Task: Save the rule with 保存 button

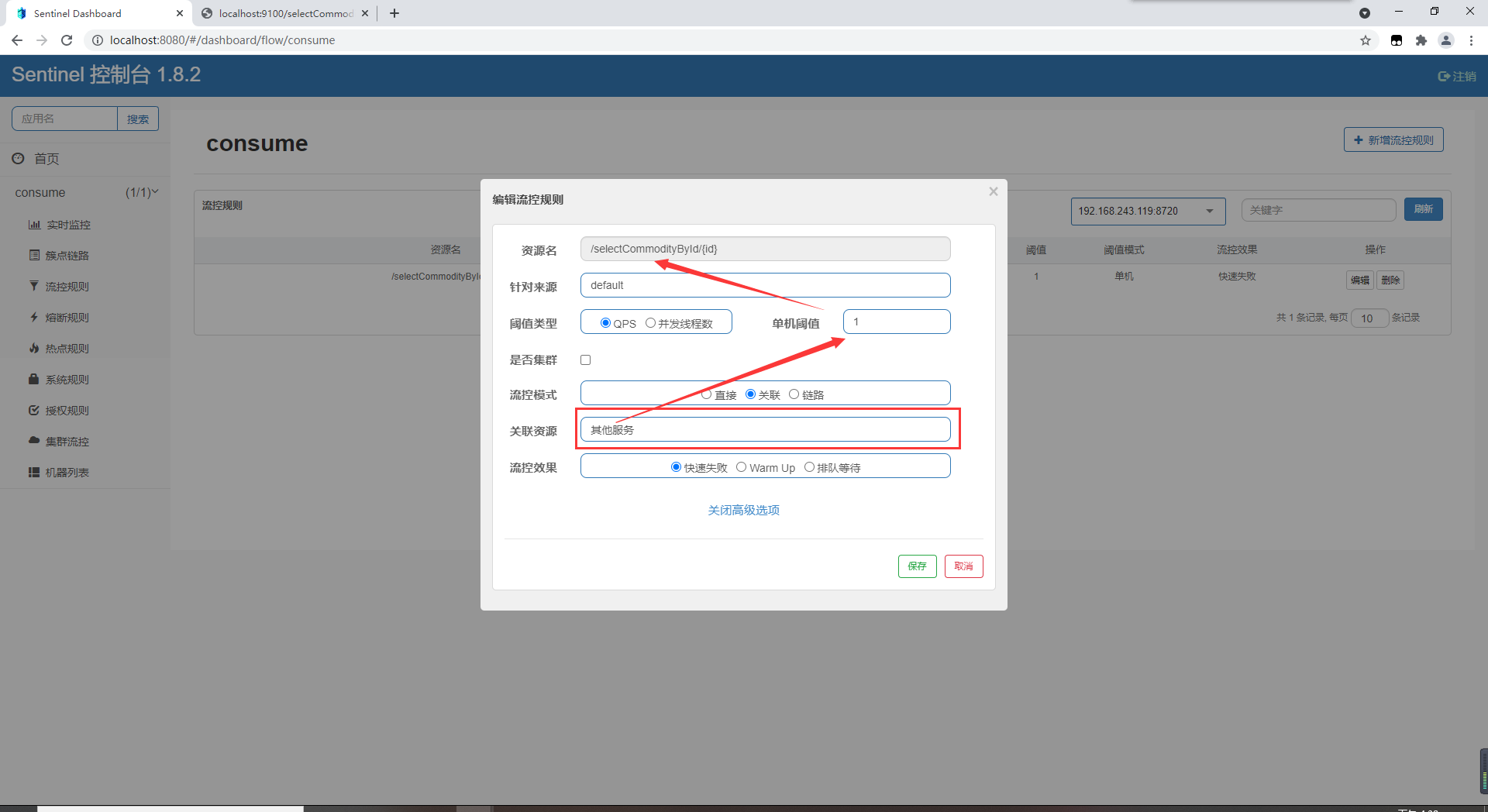Action: (917, 566)
